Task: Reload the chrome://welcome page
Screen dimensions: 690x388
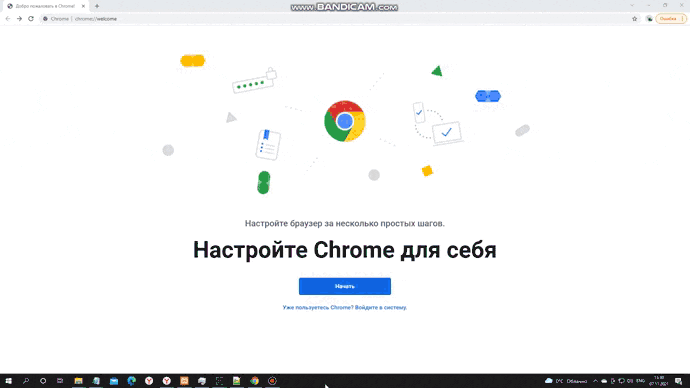Action: coord(31,19)
